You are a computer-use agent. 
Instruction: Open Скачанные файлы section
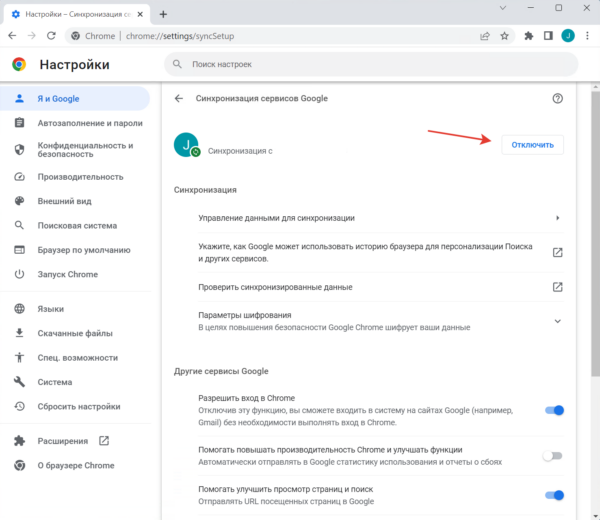click(75, 333)
